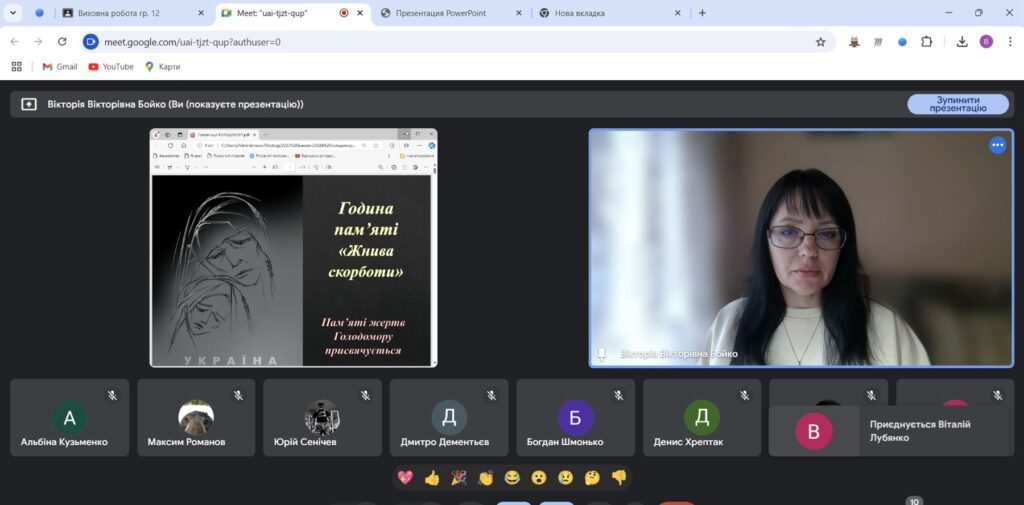Click the muted mic on Альбіна Кузьменко's tile
This screenshot has width=1024, height=505.
point(112,396)
